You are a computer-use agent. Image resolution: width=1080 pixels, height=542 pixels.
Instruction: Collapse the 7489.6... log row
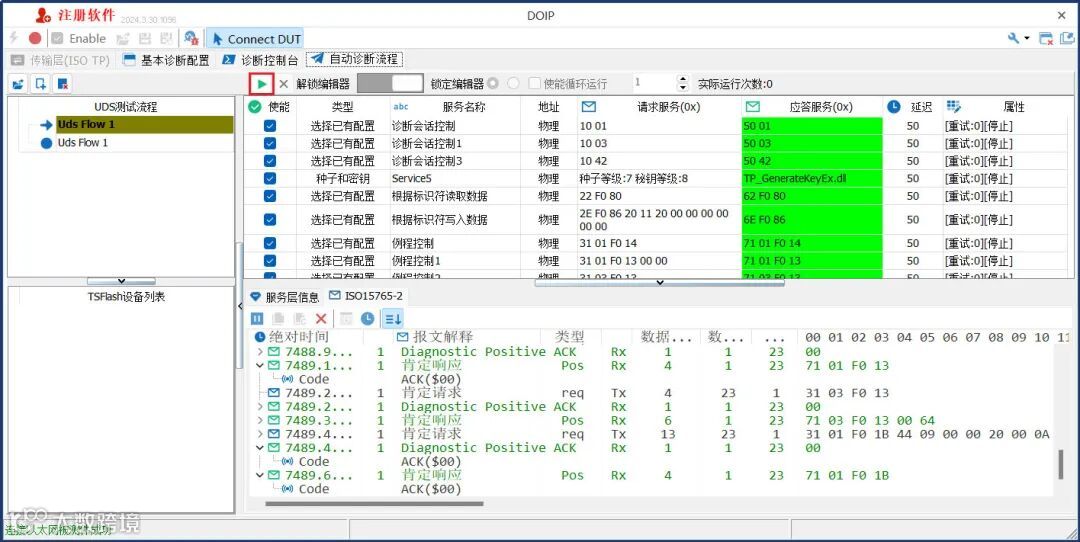pos(260,476)
